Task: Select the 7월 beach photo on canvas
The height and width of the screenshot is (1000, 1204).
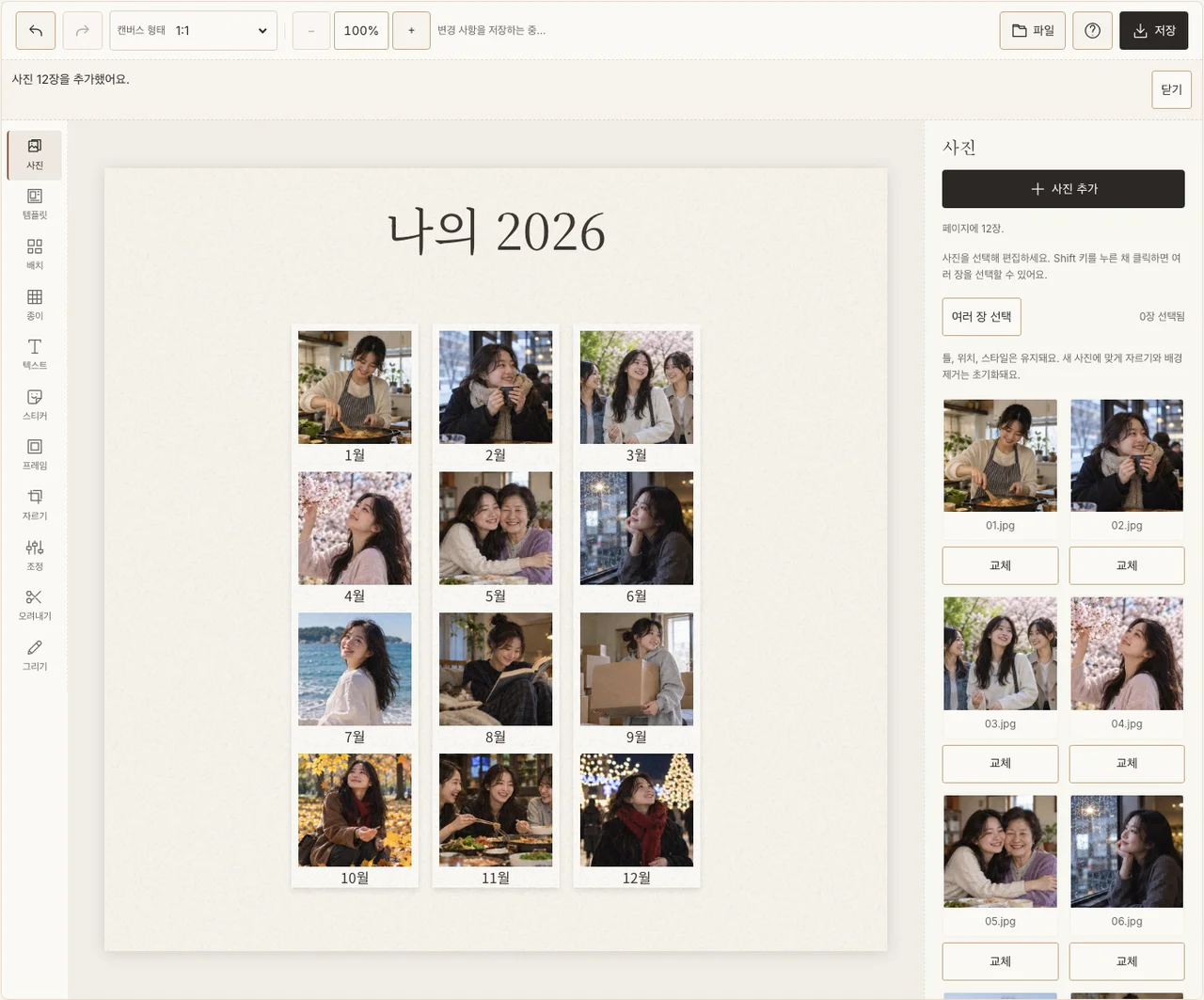Action: tap(355, 669)
